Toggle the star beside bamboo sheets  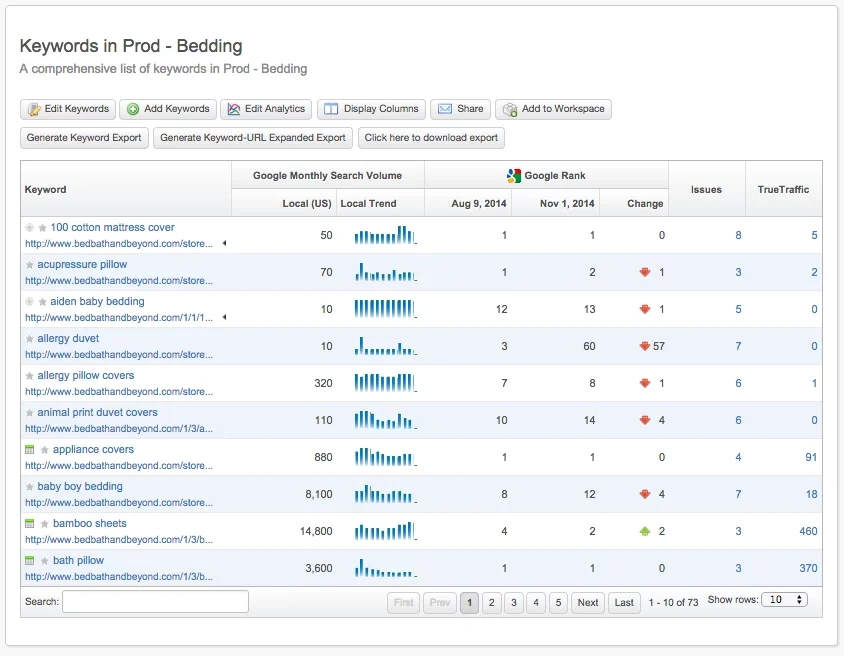[x=44, y=523]
